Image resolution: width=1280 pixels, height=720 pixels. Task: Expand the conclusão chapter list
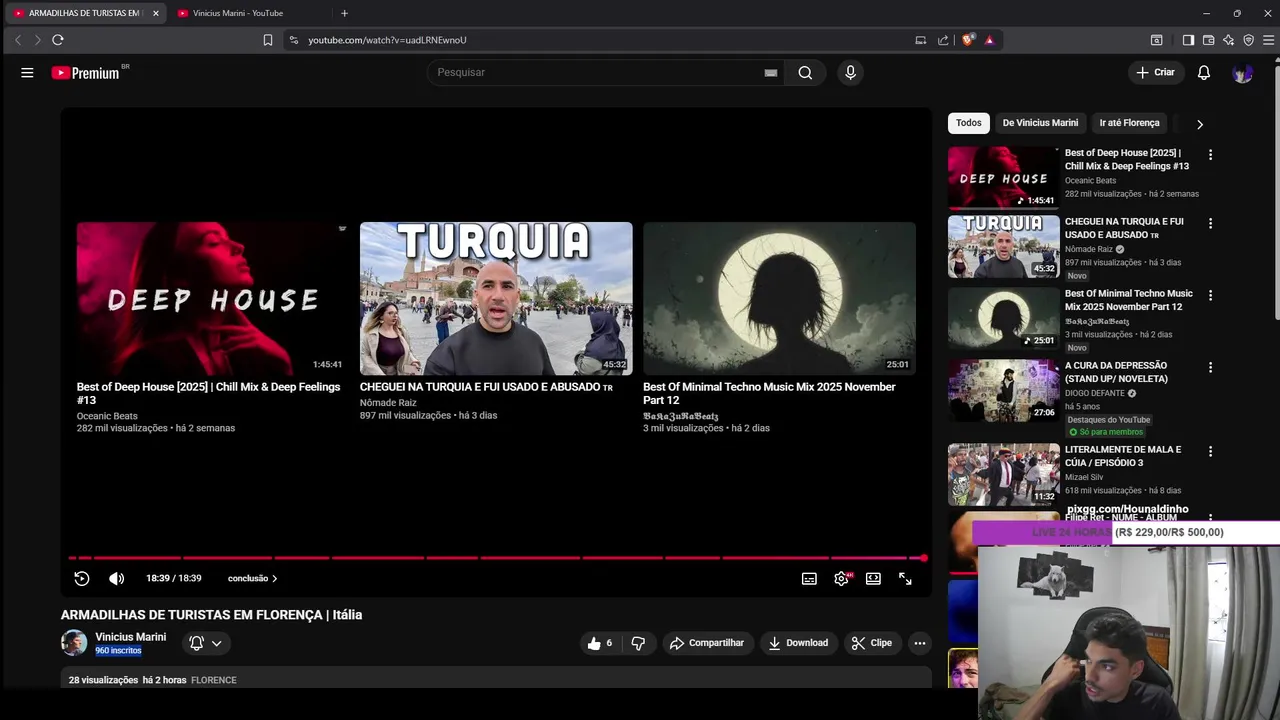(x=252, y=578)
